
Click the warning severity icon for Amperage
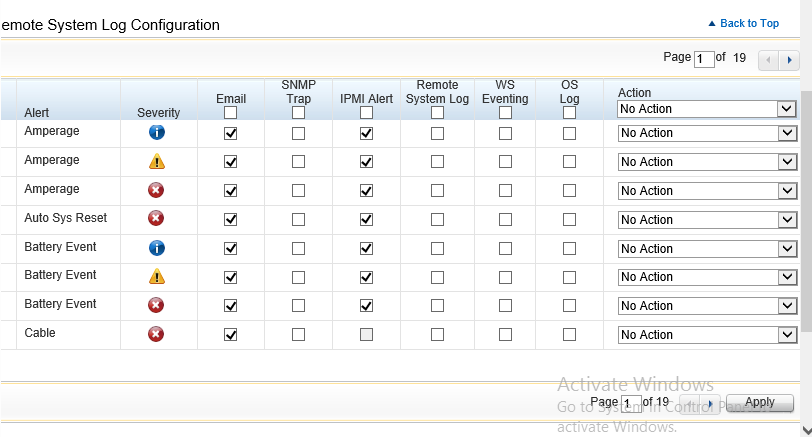(157, 161)
